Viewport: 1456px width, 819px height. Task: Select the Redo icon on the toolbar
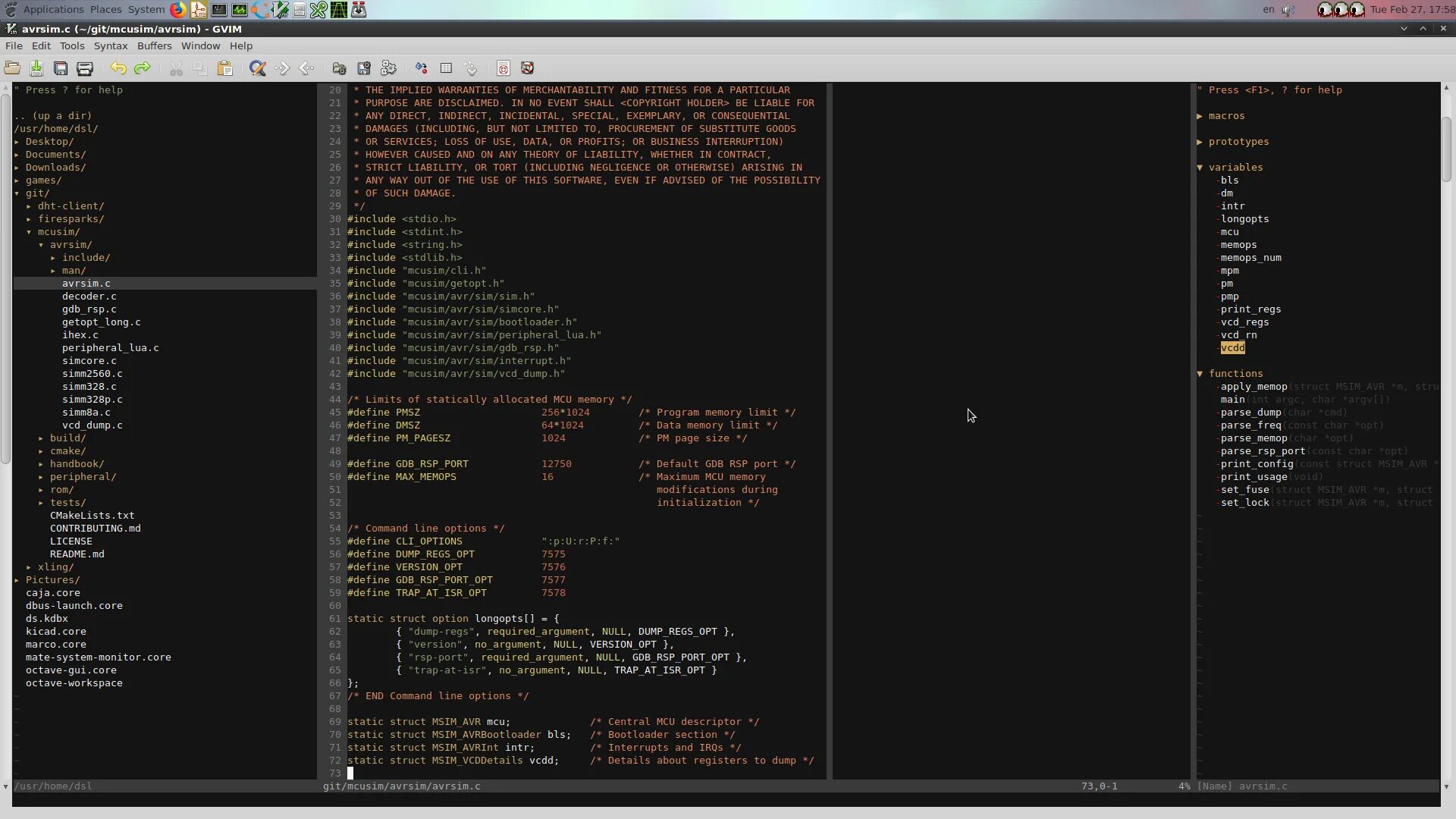pos(143,68)
